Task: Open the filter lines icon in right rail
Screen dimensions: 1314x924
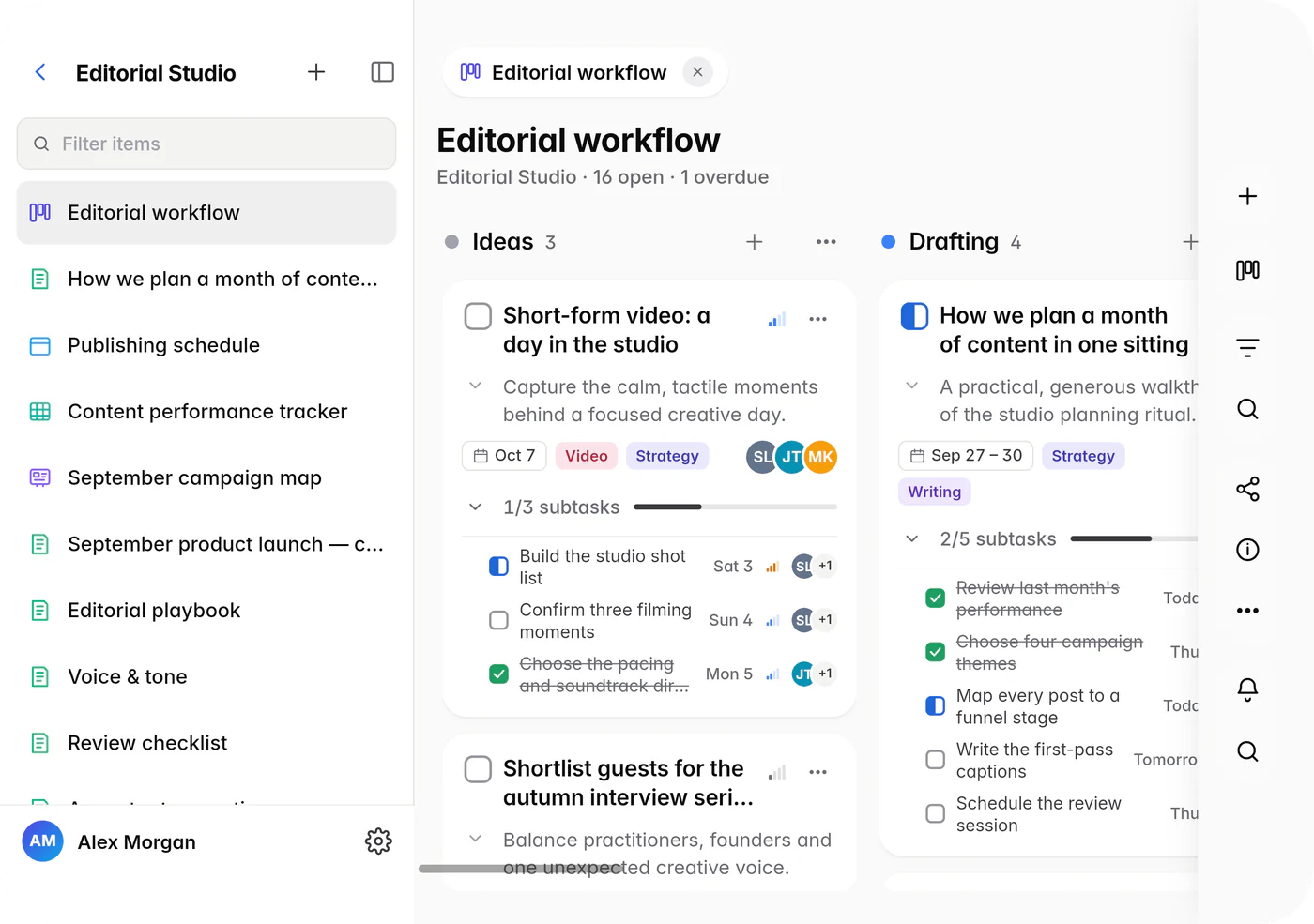Action: 1247,348
